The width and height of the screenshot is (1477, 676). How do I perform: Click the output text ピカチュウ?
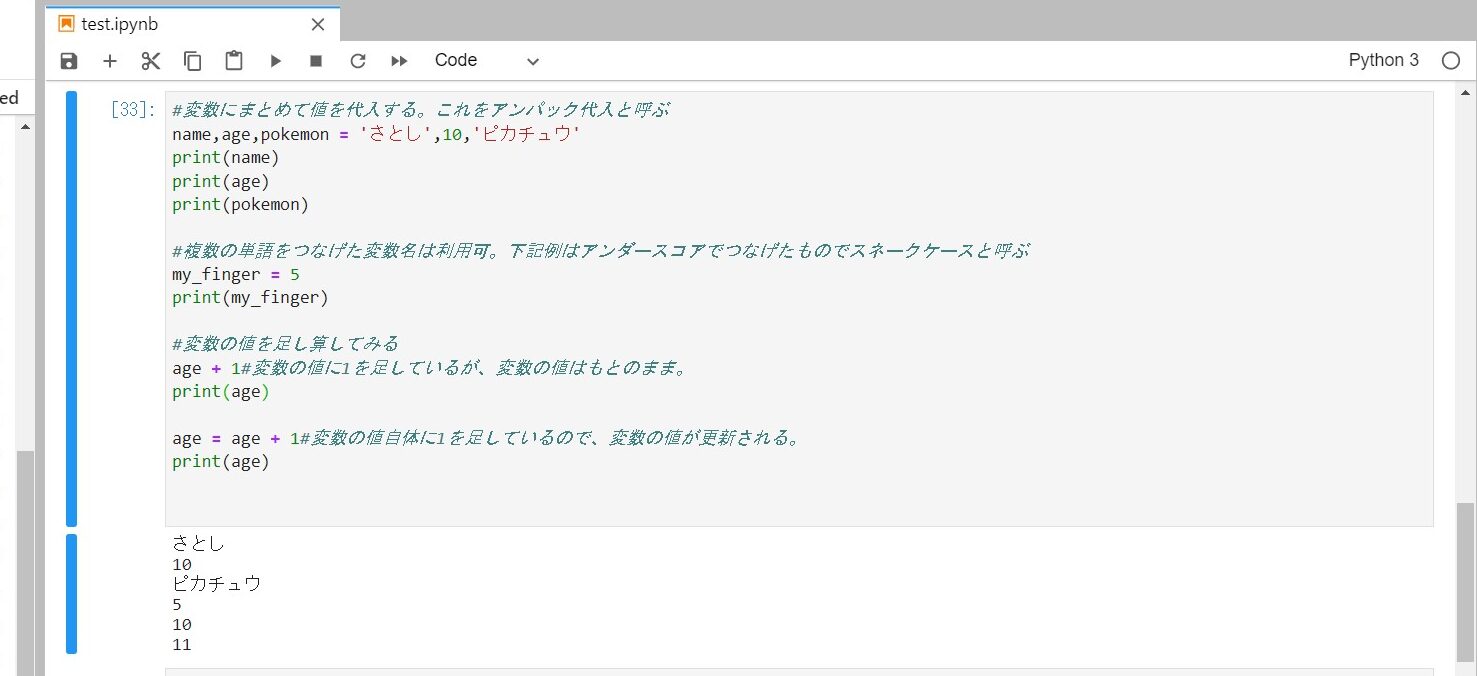217,584
